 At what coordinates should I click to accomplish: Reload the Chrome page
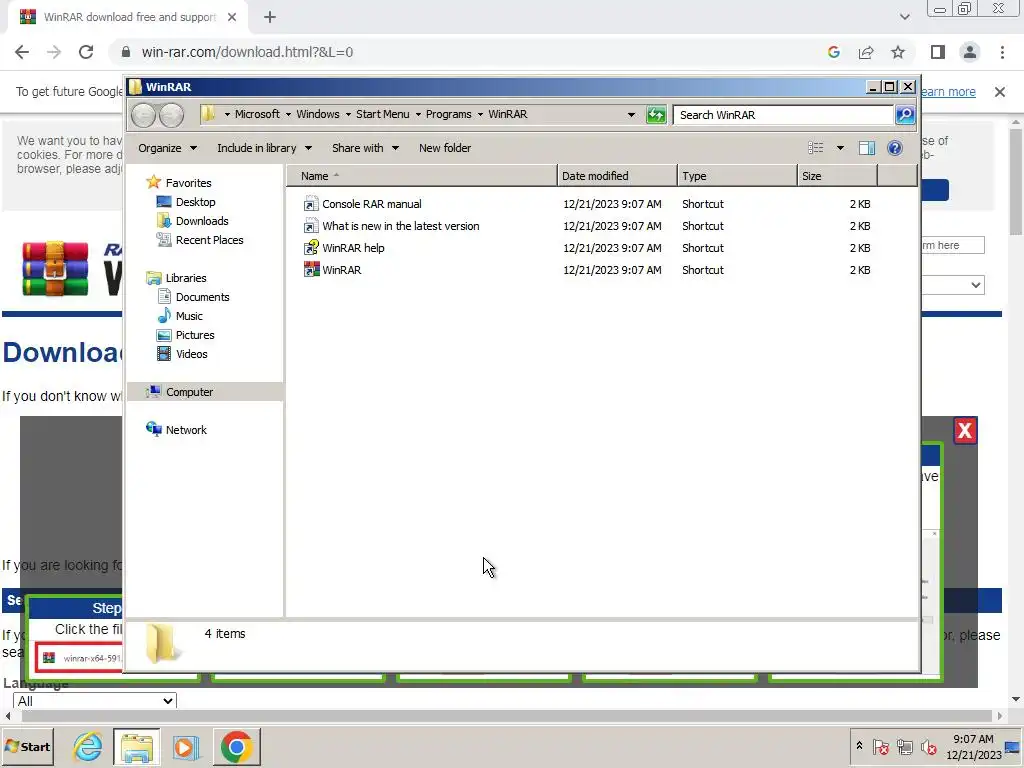[86, 52]
